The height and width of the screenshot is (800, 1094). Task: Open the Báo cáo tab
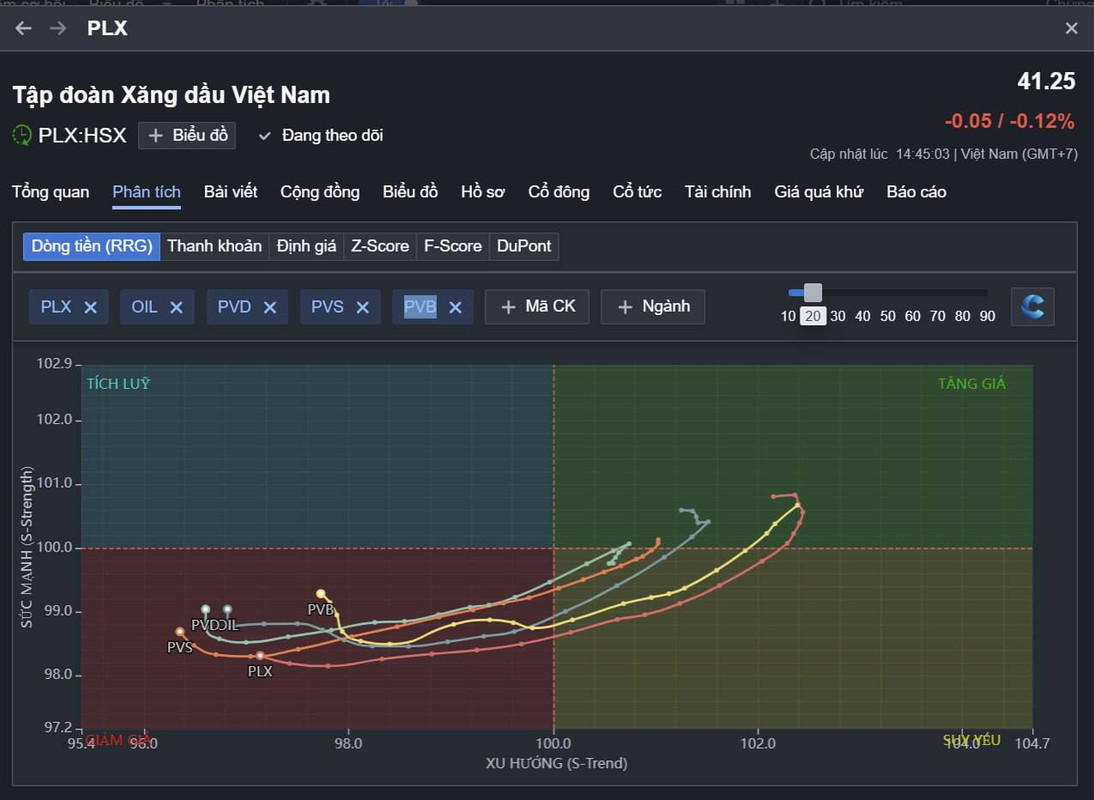point(916,192)
